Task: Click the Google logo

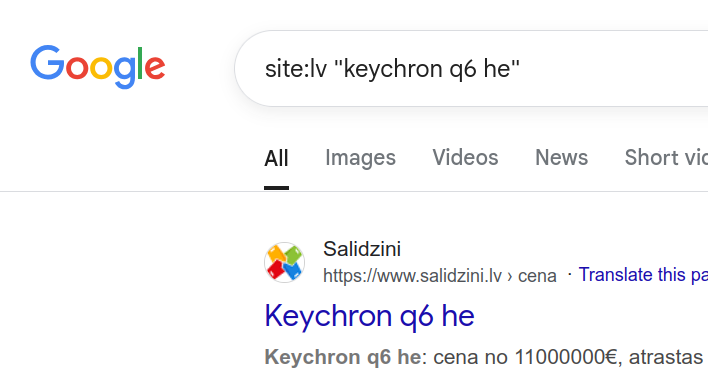Action: click(98, 66)
